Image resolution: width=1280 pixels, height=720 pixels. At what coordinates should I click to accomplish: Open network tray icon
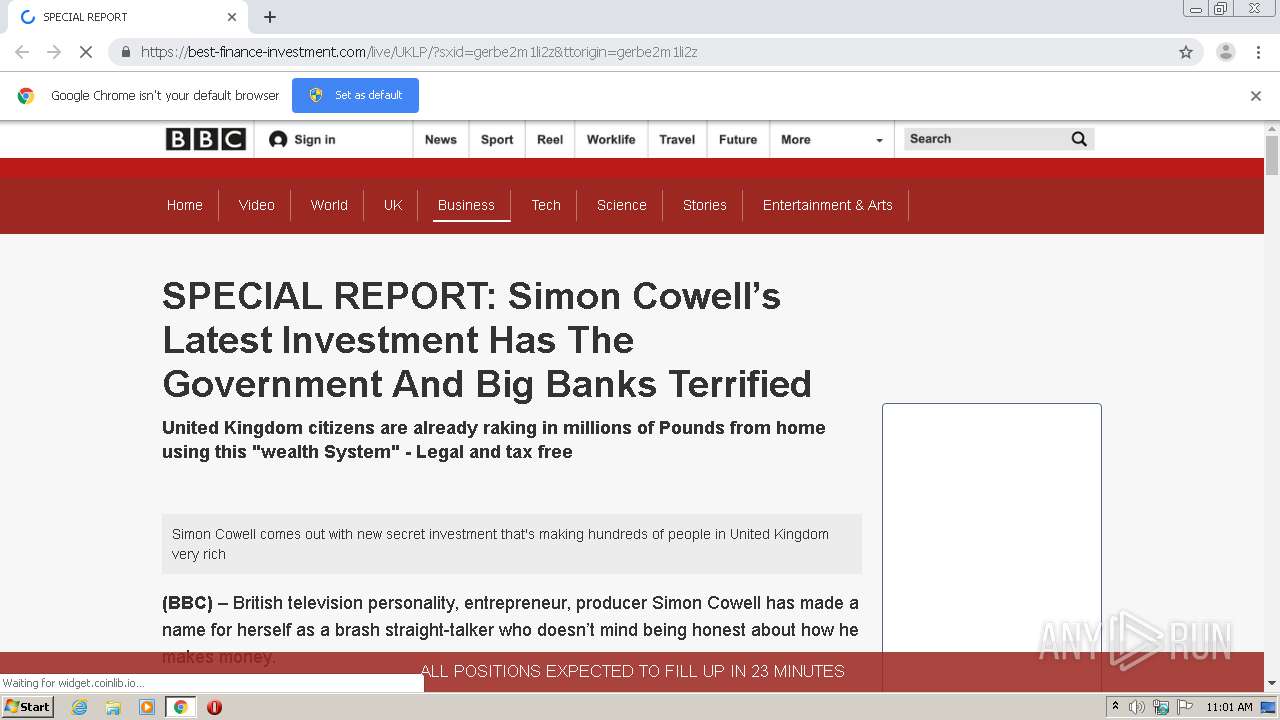pyautogui.click(x=1161, y=707)
